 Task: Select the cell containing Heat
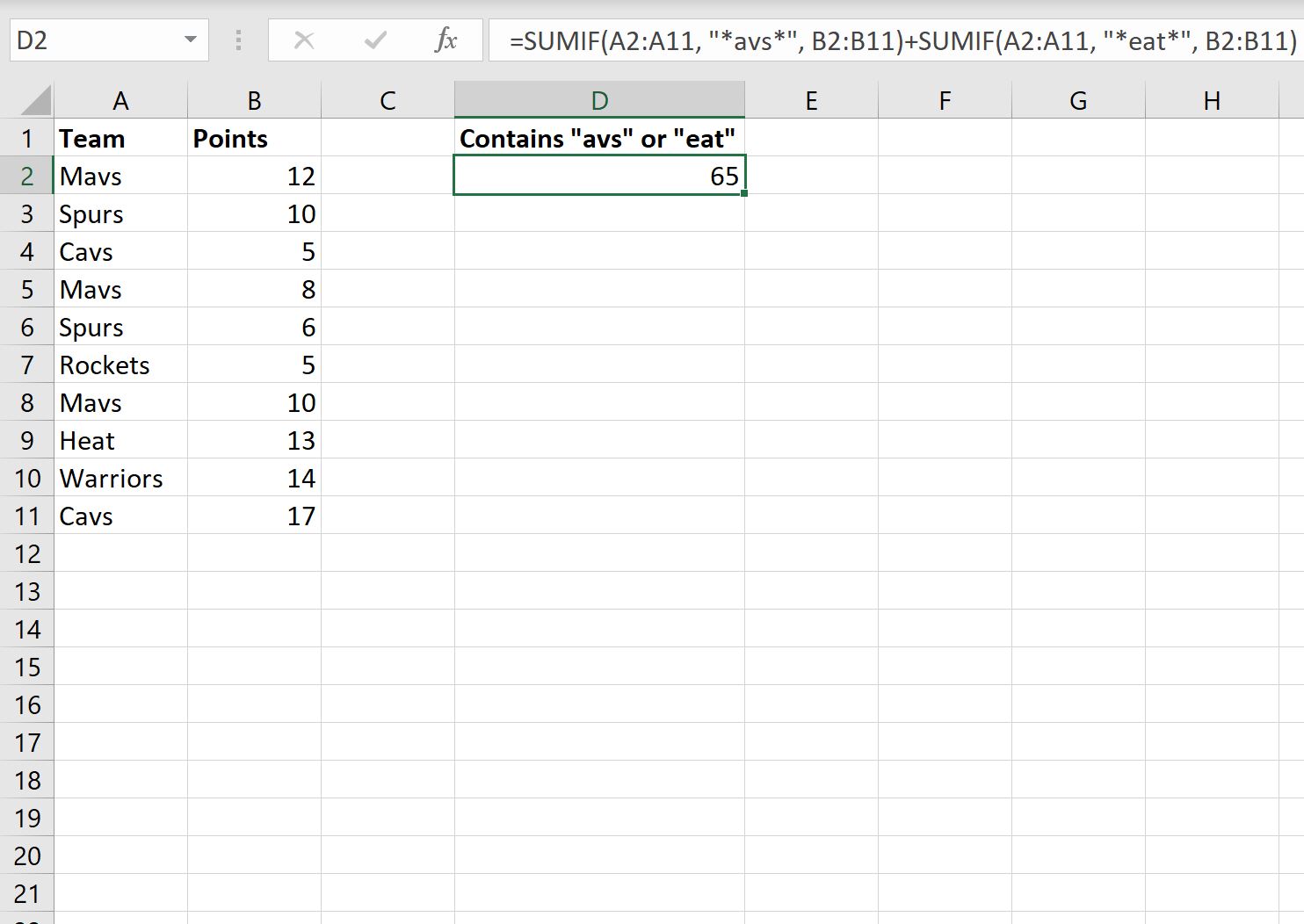point(120,440)
